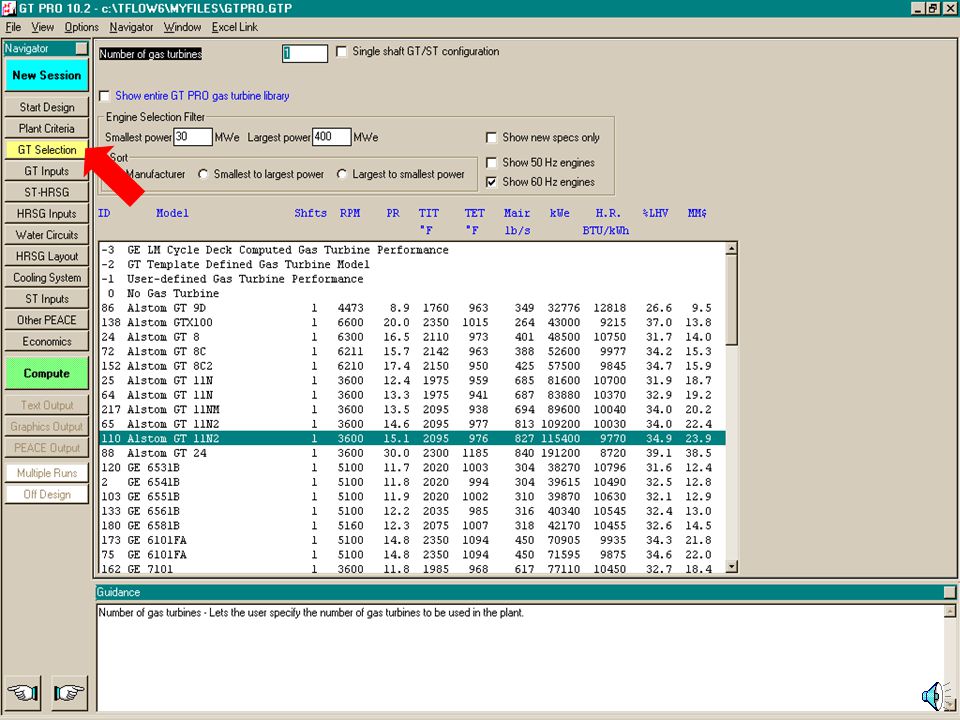Open ST-HRSG section
The height and width of the screenshot is (720, 960).
pos(47,192)
